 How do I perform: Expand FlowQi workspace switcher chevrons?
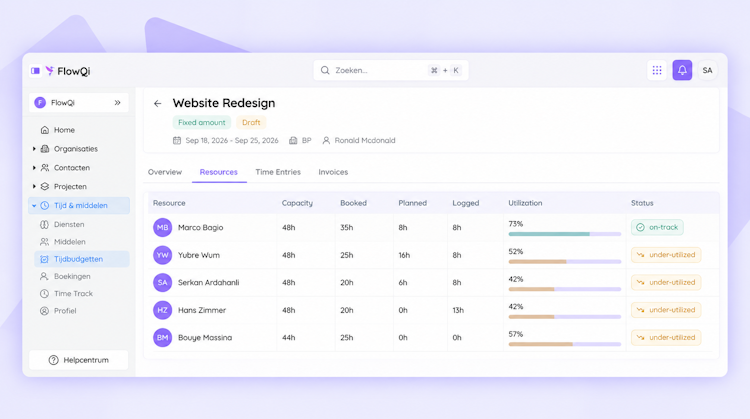[118, 103]
